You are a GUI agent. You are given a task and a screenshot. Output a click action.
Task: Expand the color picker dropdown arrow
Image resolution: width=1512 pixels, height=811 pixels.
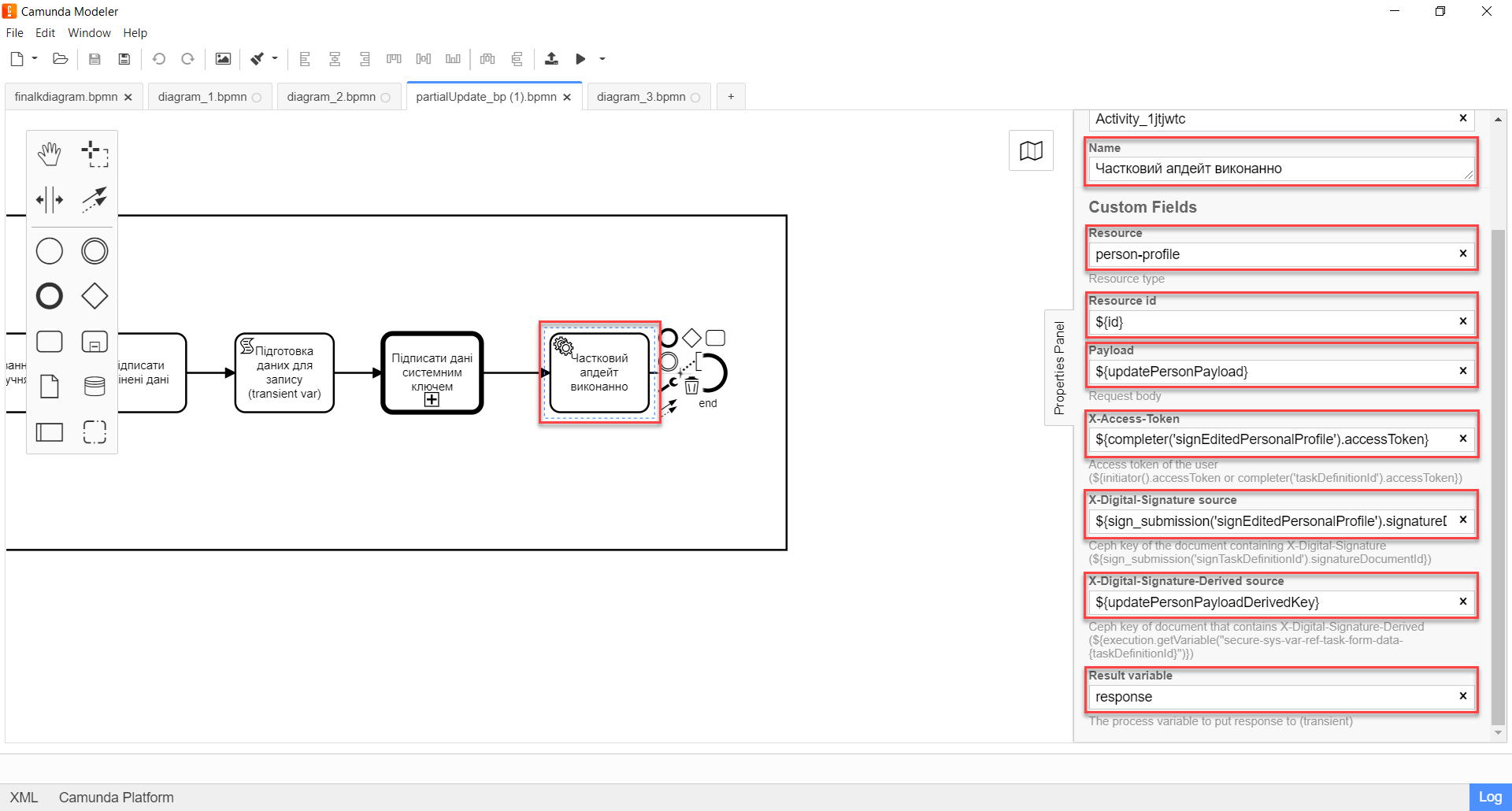(275, 59)
